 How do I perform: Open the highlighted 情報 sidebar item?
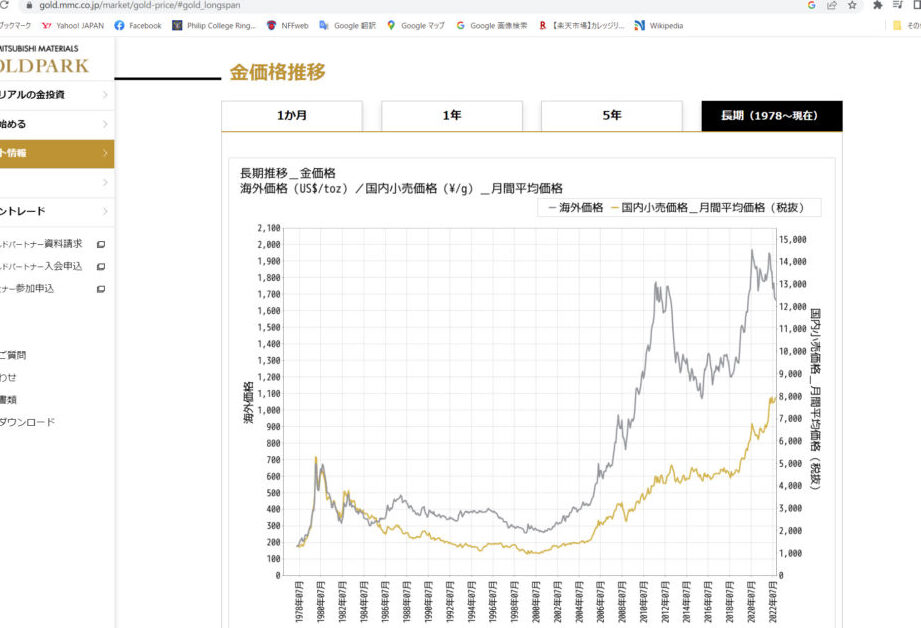[56, 153]
